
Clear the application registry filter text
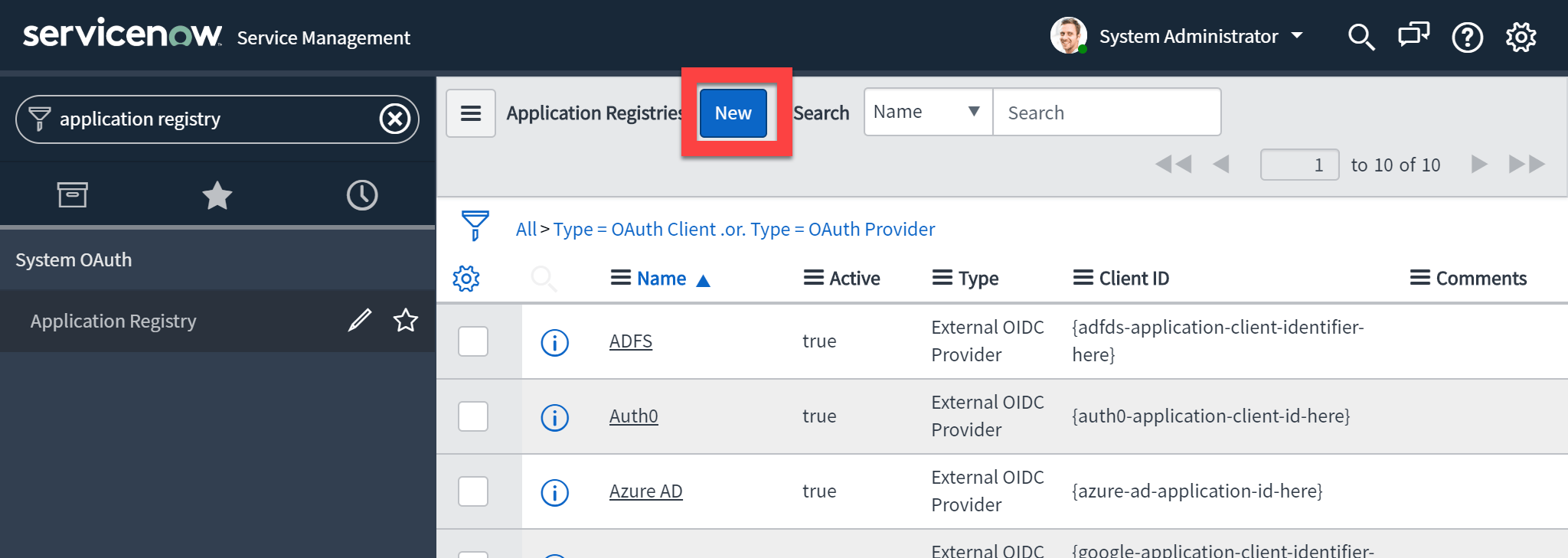395,119
